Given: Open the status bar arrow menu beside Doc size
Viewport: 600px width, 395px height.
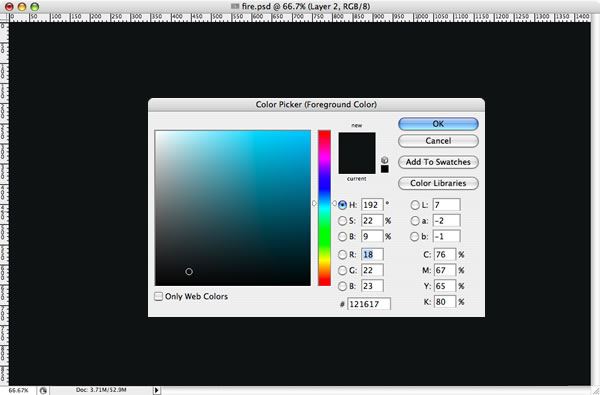Looking at the screenshot, I should 157,390.
